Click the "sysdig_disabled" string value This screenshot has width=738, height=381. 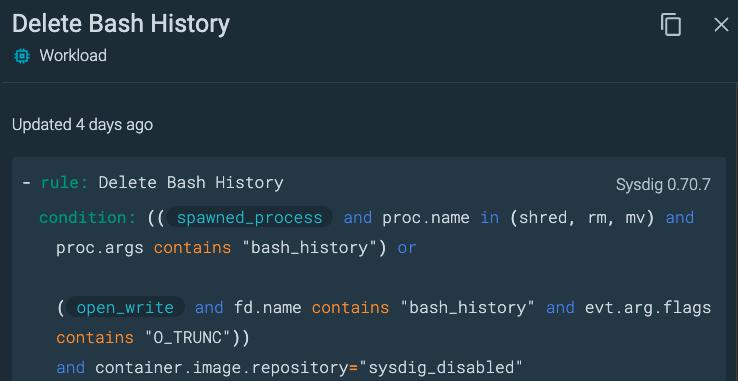440,368
